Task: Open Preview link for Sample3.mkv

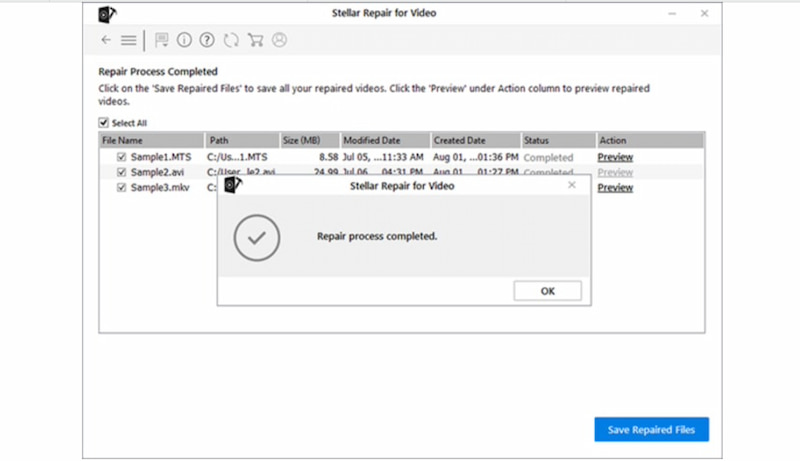Action: 615,187
